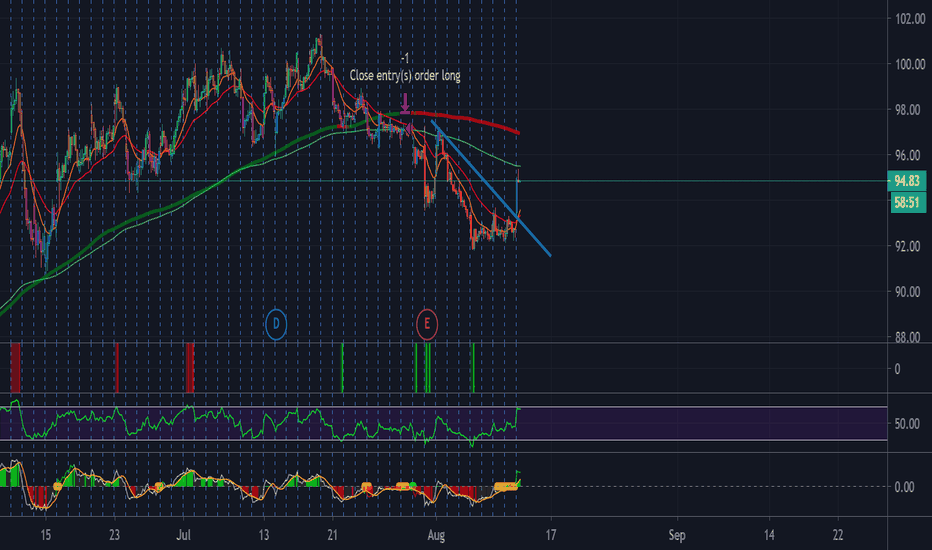This screenshot has width=932, height=550.
Task: Click the 17 date label on time axis
Action: (x=551, y=535)
